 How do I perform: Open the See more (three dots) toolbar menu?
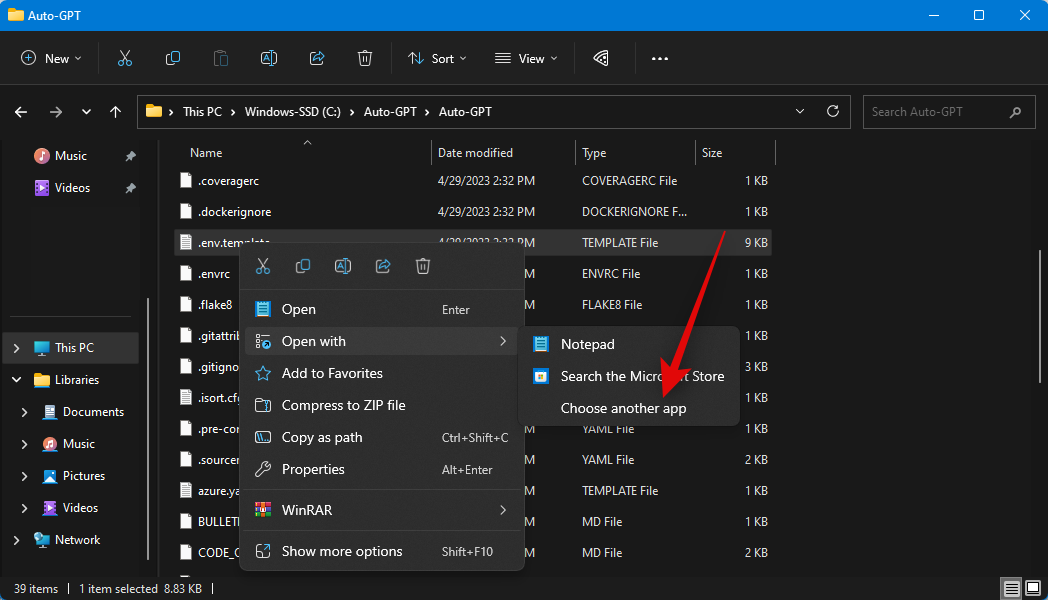coord(660,58)
